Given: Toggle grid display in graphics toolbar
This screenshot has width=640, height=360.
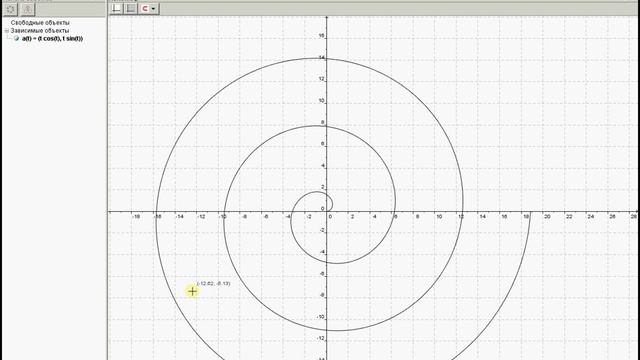Looking at the screenshot, I should tap(131, 9).
